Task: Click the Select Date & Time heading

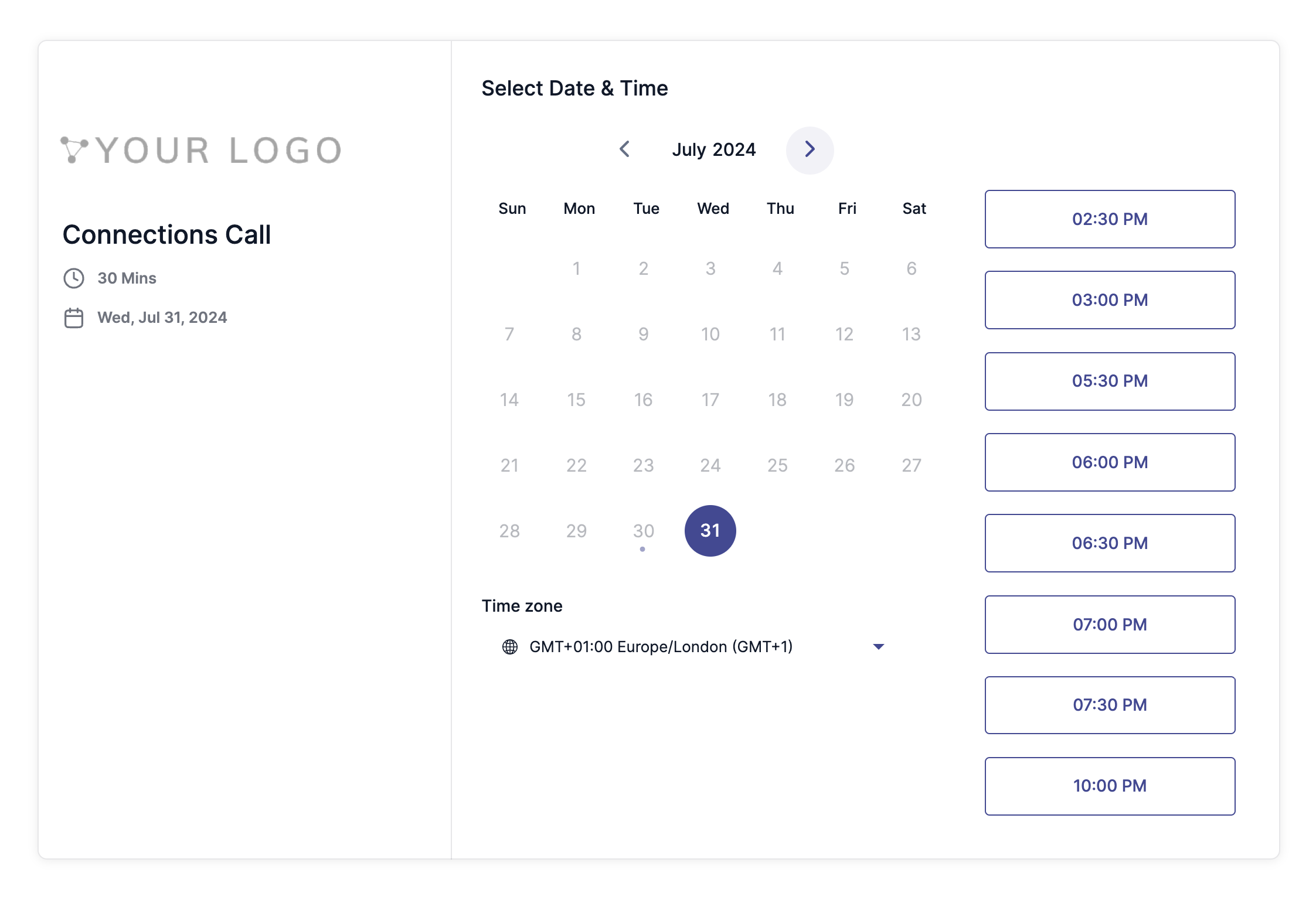Action: [575, 88]
